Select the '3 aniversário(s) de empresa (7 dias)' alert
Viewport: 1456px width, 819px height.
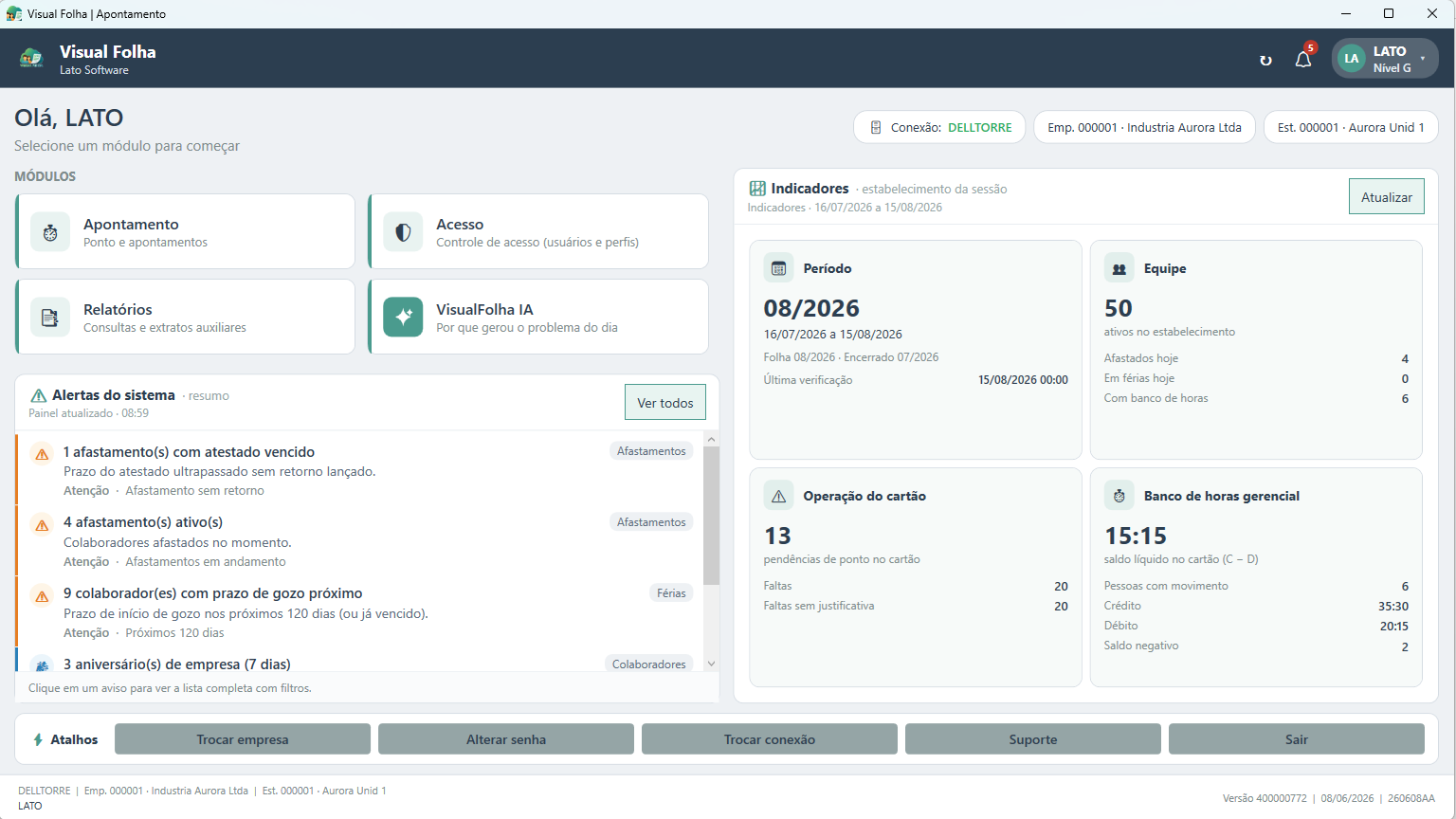(x=359, y=660)
